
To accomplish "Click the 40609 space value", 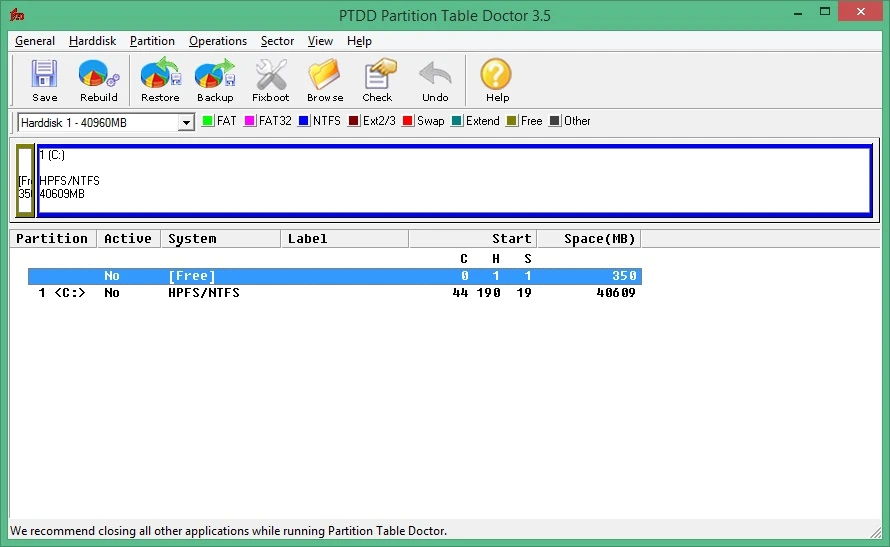I will click(x=616, y=293).
